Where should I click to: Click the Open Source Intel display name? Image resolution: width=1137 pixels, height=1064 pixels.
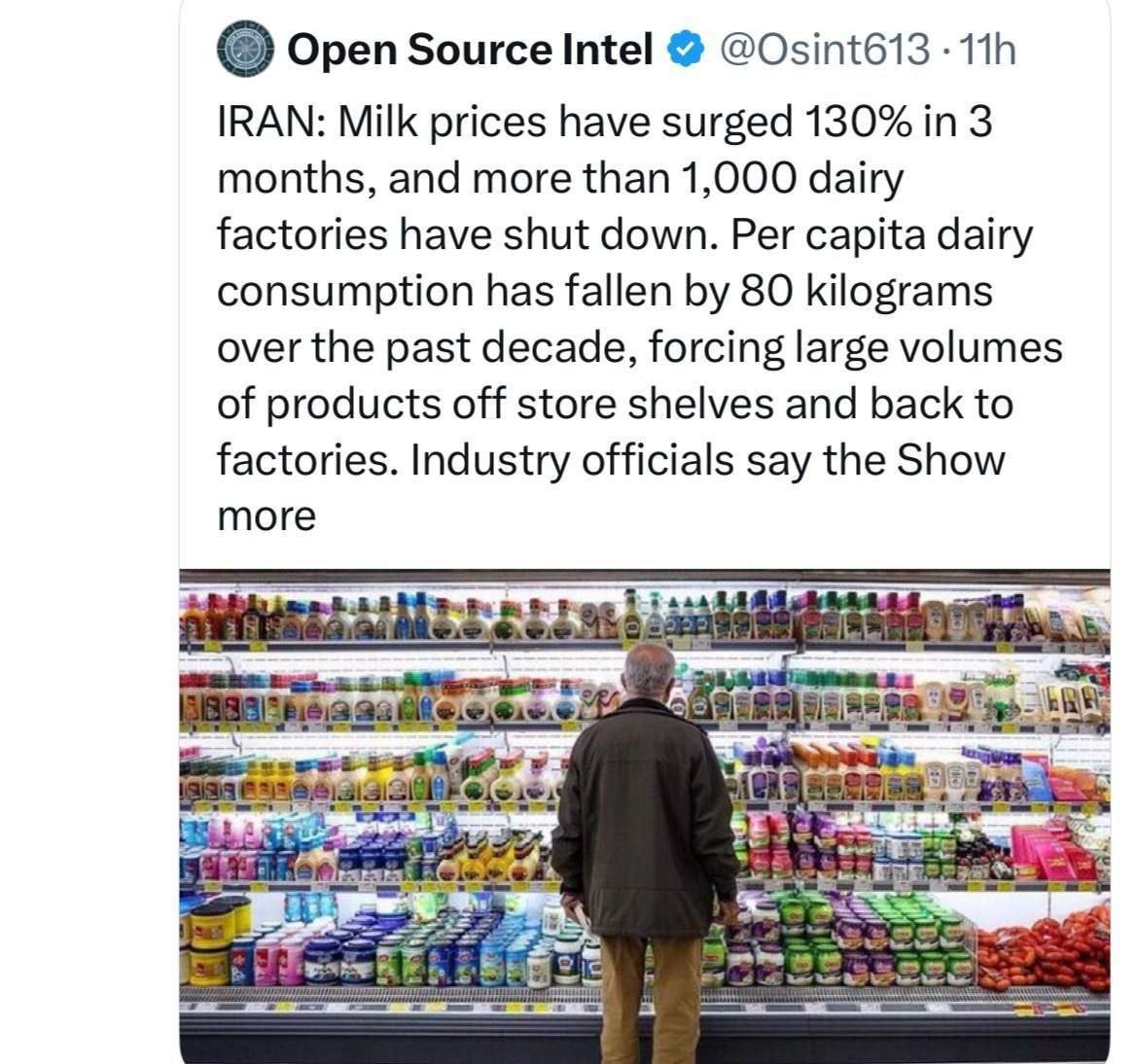click(x=471, y=50)
